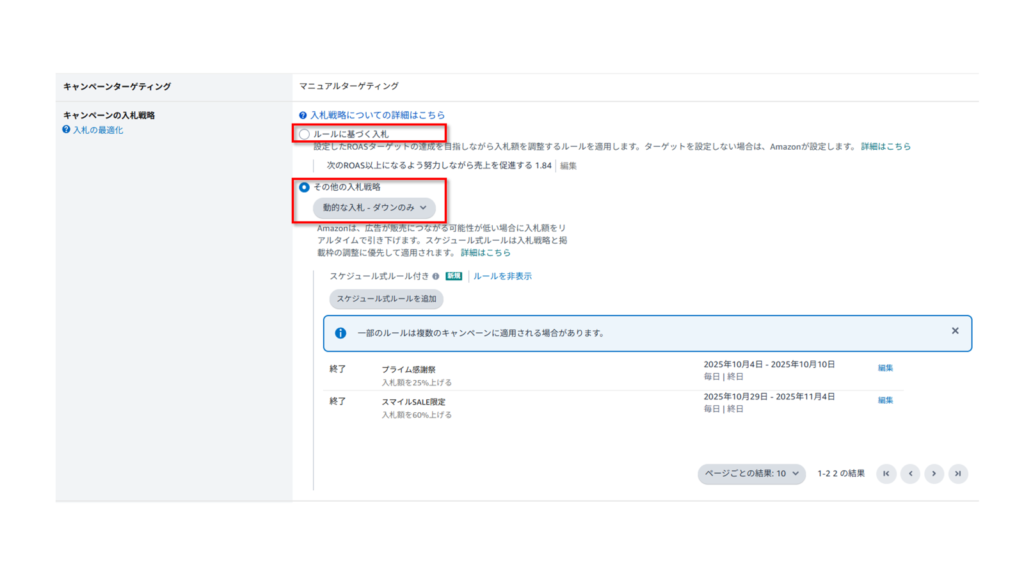Jump to the last page using pagination icon
The height and width of the screenshot is (576, 1024).
point(958,474)
